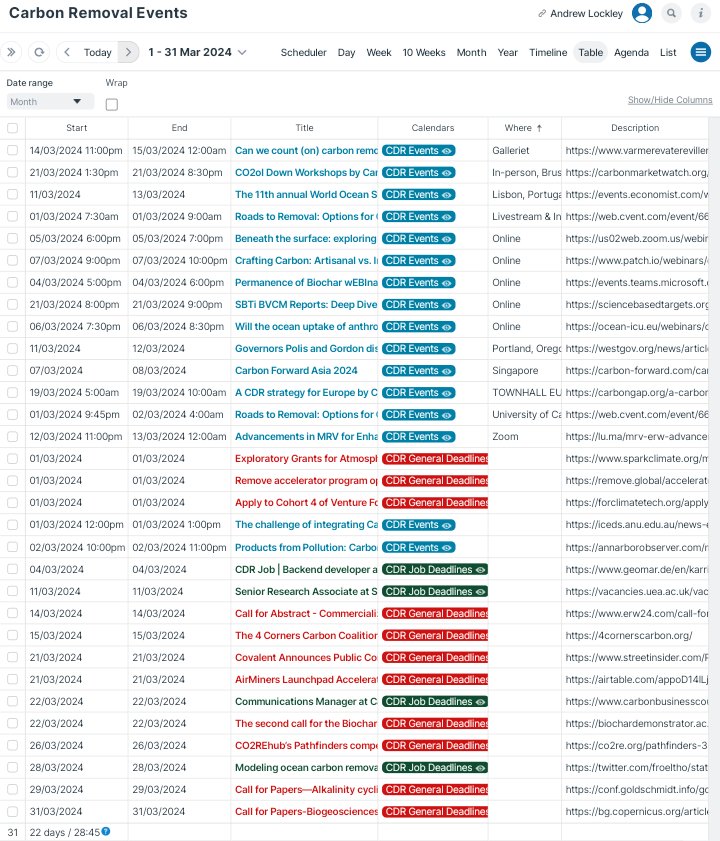This screenshot has height=841, width=720.
Task: Click eye icon on Senior Research Associate tag
Action: (480, 592)
